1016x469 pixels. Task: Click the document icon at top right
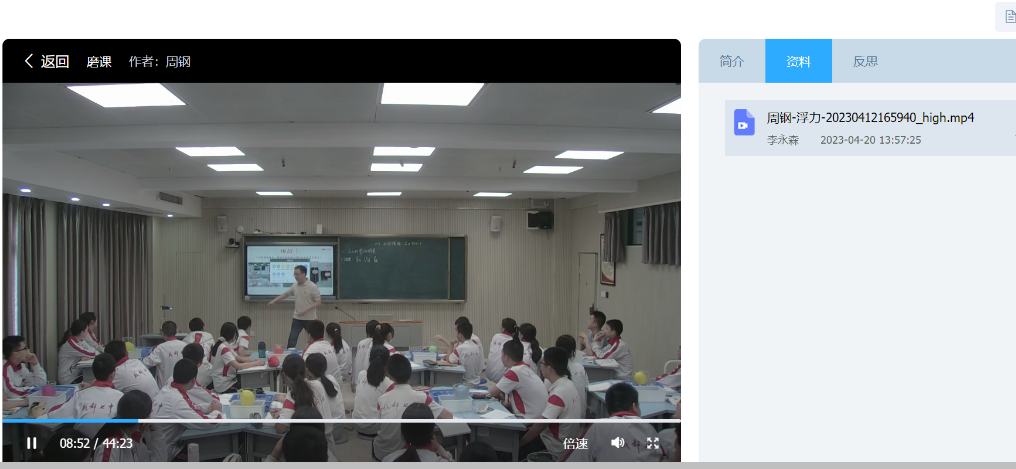click(x=1010, y=16)
